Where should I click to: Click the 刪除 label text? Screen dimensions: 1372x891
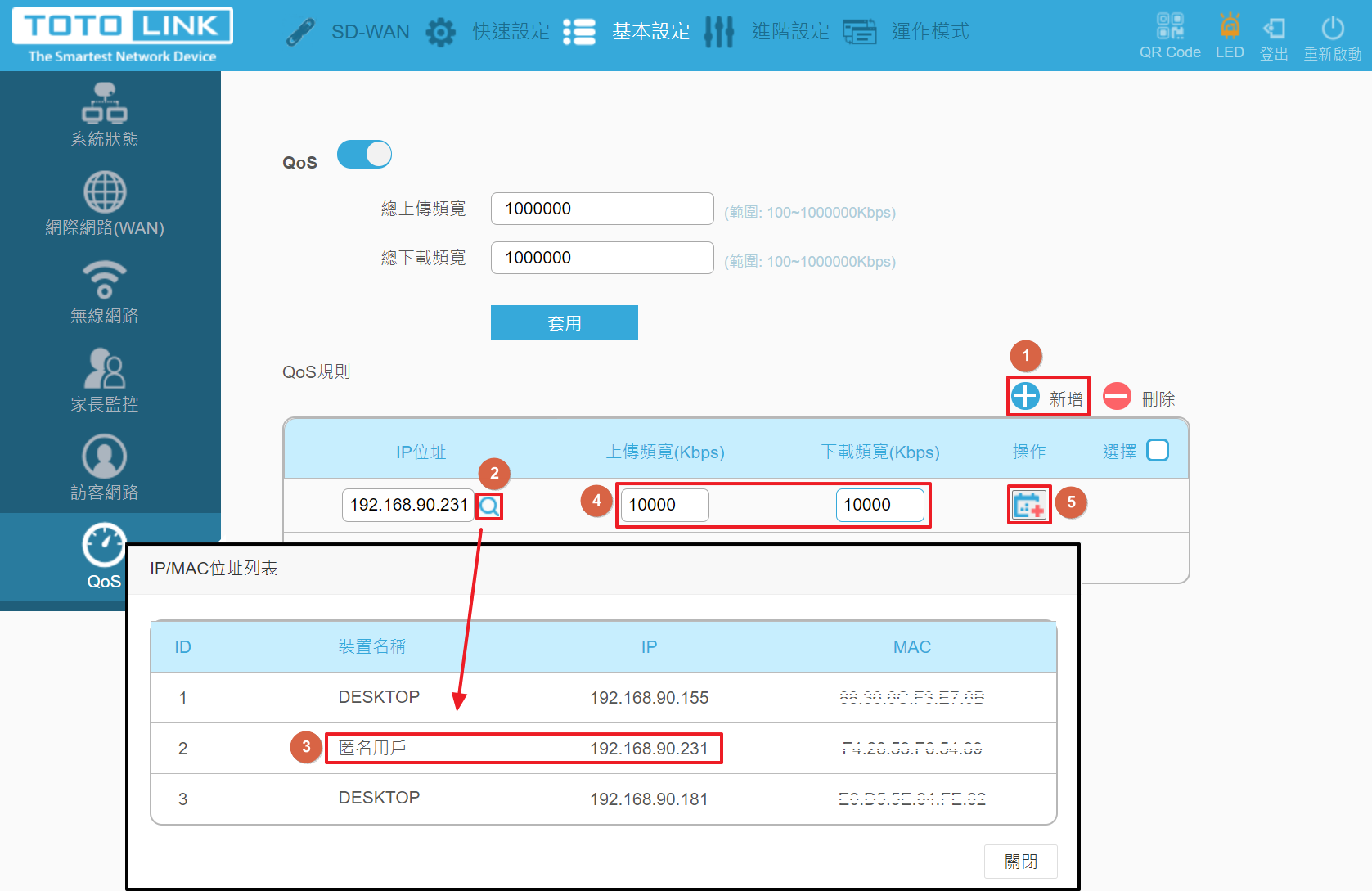click(1158, 398)
